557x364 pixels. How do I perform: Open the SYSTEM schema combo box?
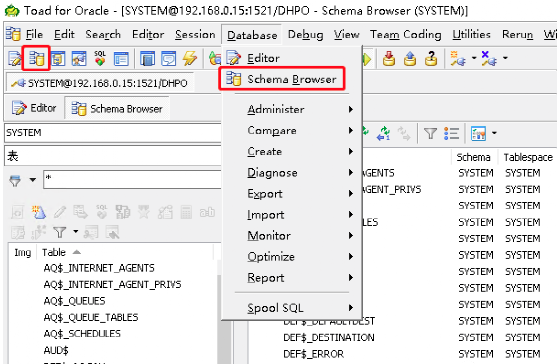[x=113, y=133]
